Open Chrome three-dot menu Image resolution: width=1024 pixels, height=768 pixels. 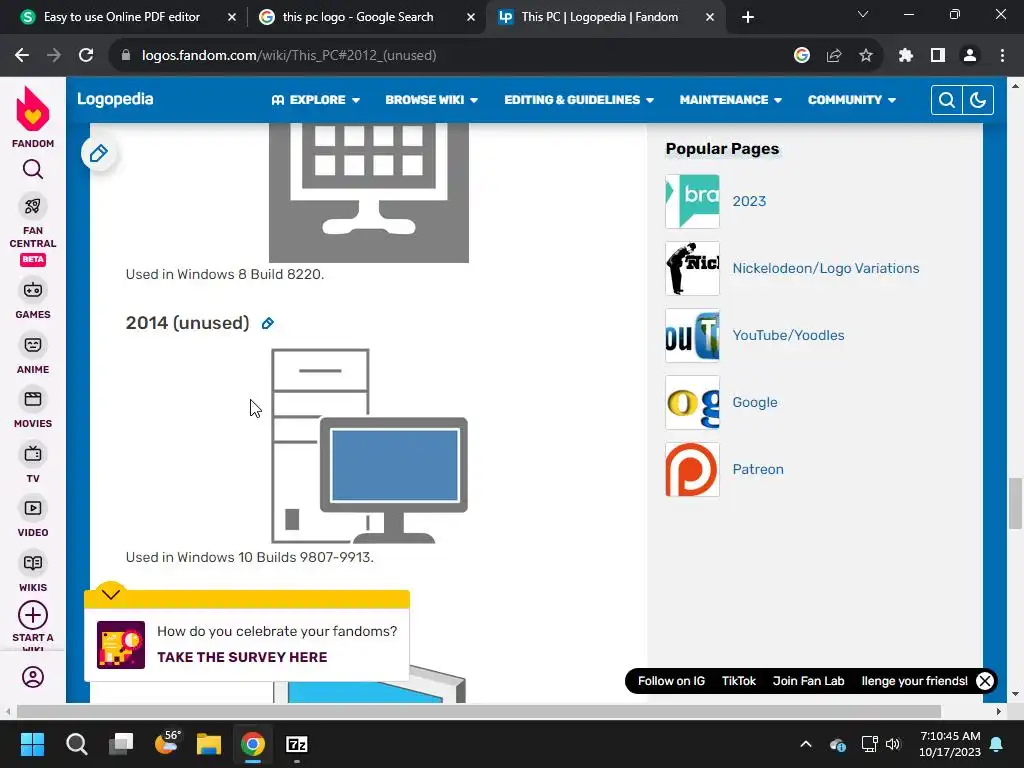[1002, 56]
